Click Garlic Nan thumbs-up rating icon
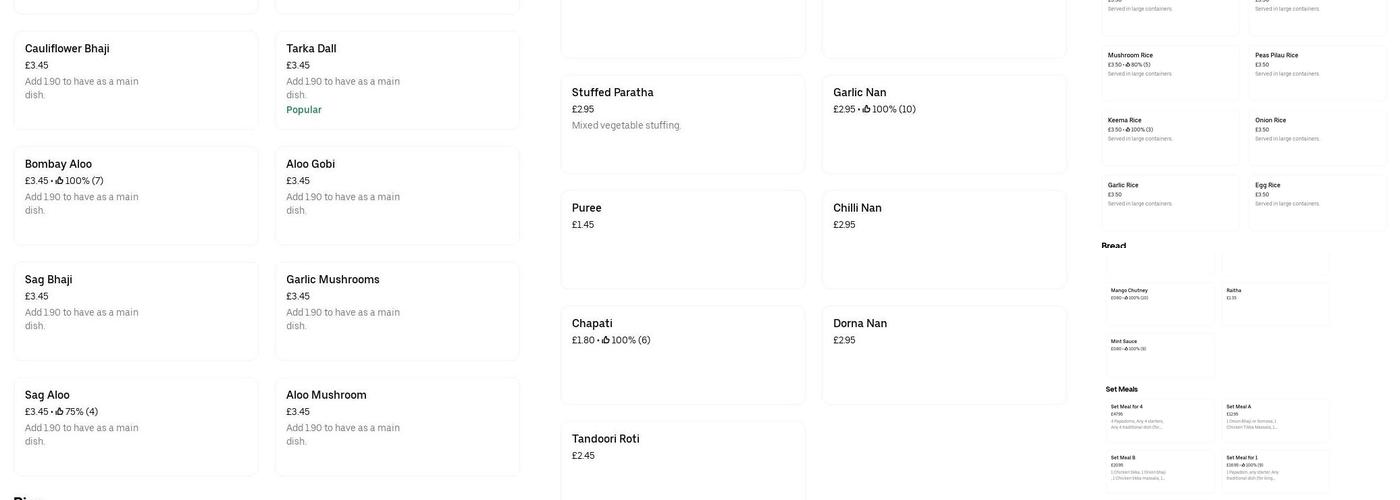Screen dimensions: 1400x500 (867, 110)
